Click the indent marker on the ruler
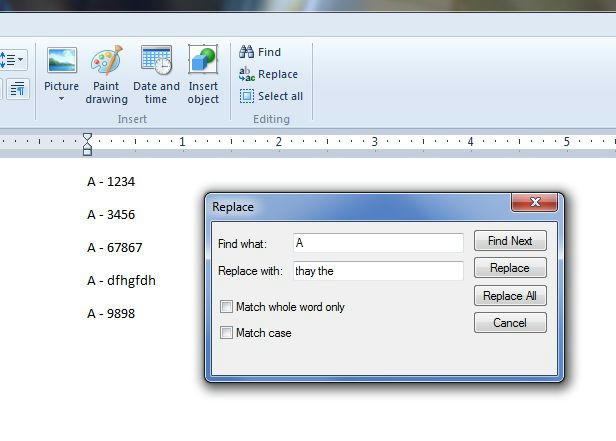The width and height of the screenshot is (616, 441). pos(87,145)
